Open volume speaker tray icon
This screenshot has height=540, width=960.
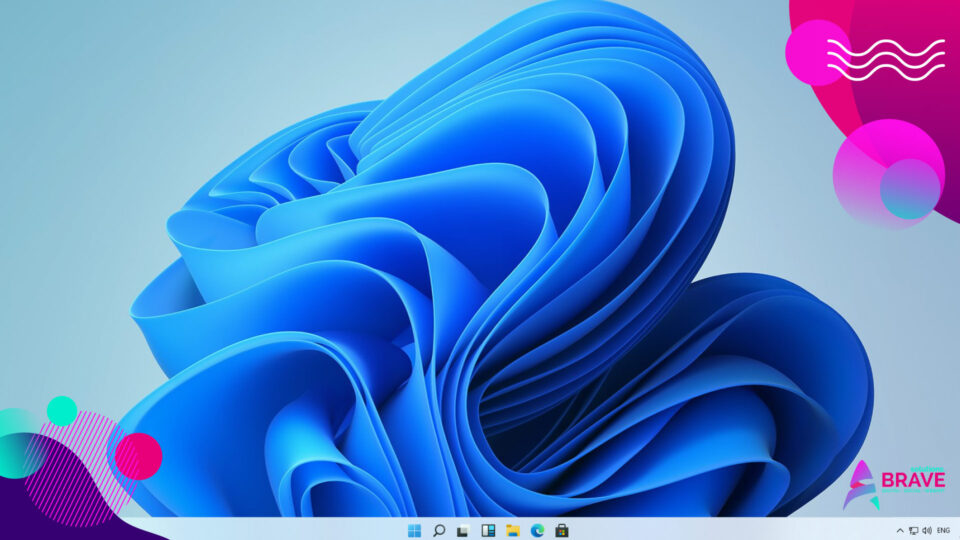[927, 531]
